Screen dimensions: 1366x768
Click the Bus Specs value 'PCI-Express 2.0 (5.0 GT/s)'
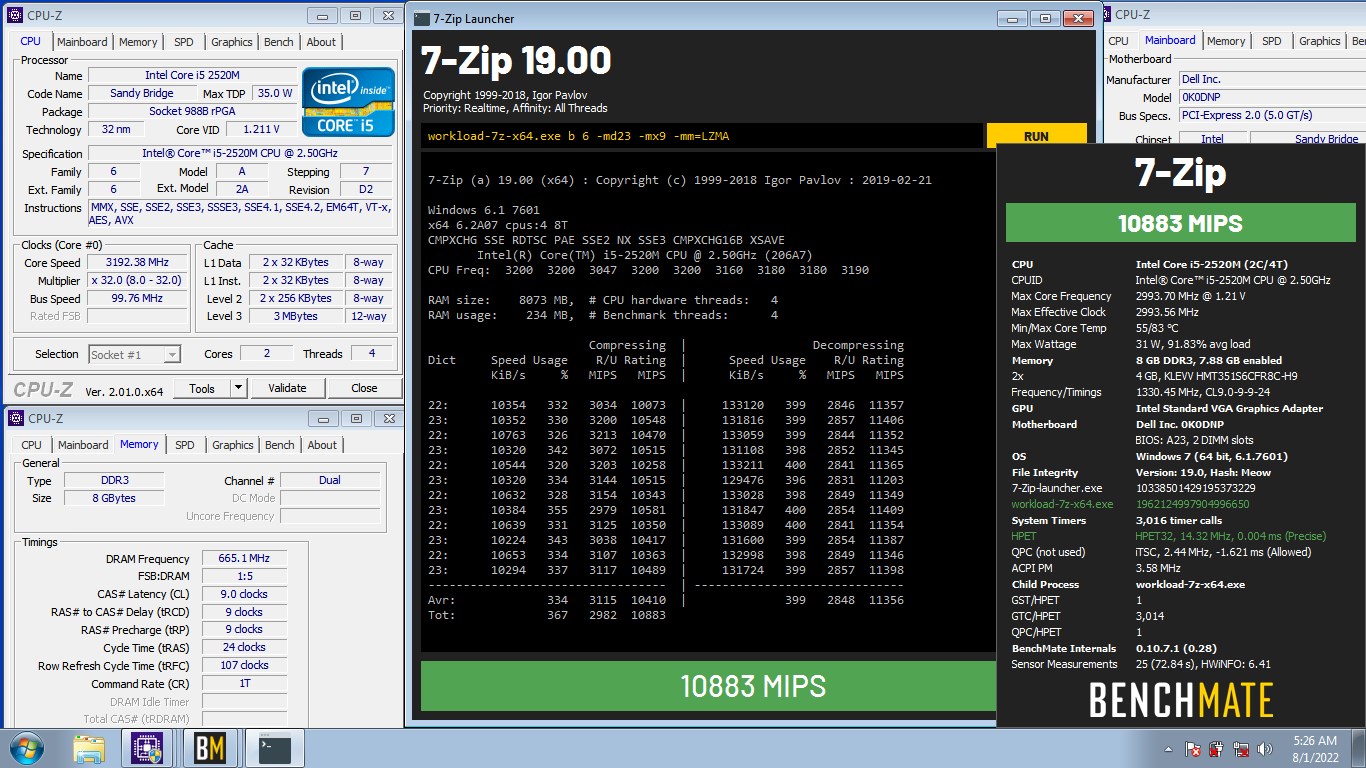pos(1270,115)
